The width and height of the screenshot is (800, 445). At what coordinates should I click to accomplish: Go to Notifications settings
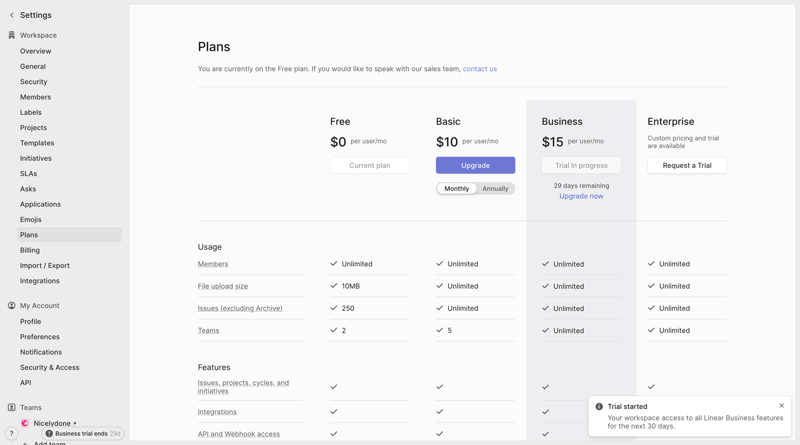(41, 352)
